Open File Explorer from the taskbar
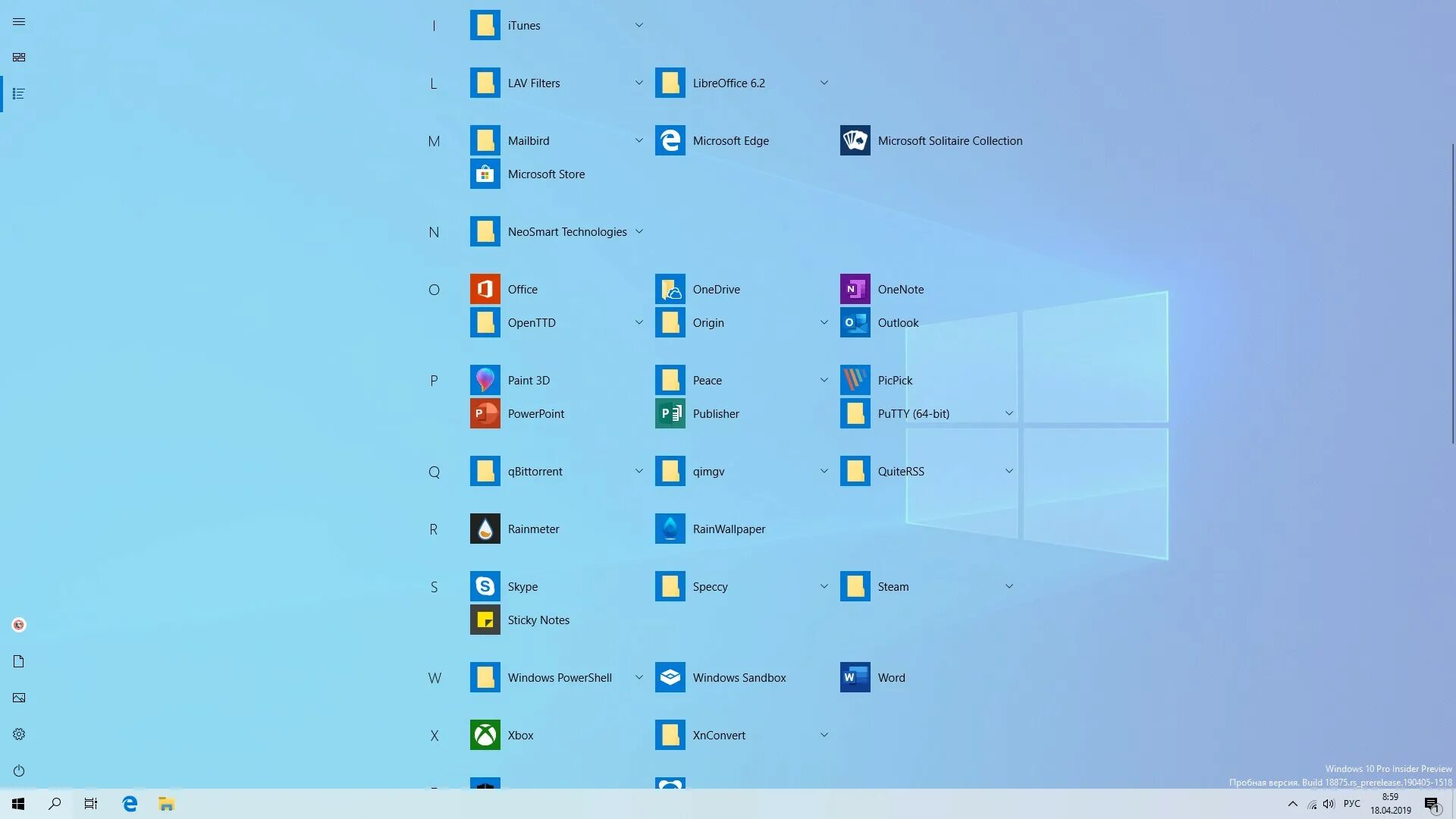The height and width of the screenshot is (819, 1456). pos(167,804)
